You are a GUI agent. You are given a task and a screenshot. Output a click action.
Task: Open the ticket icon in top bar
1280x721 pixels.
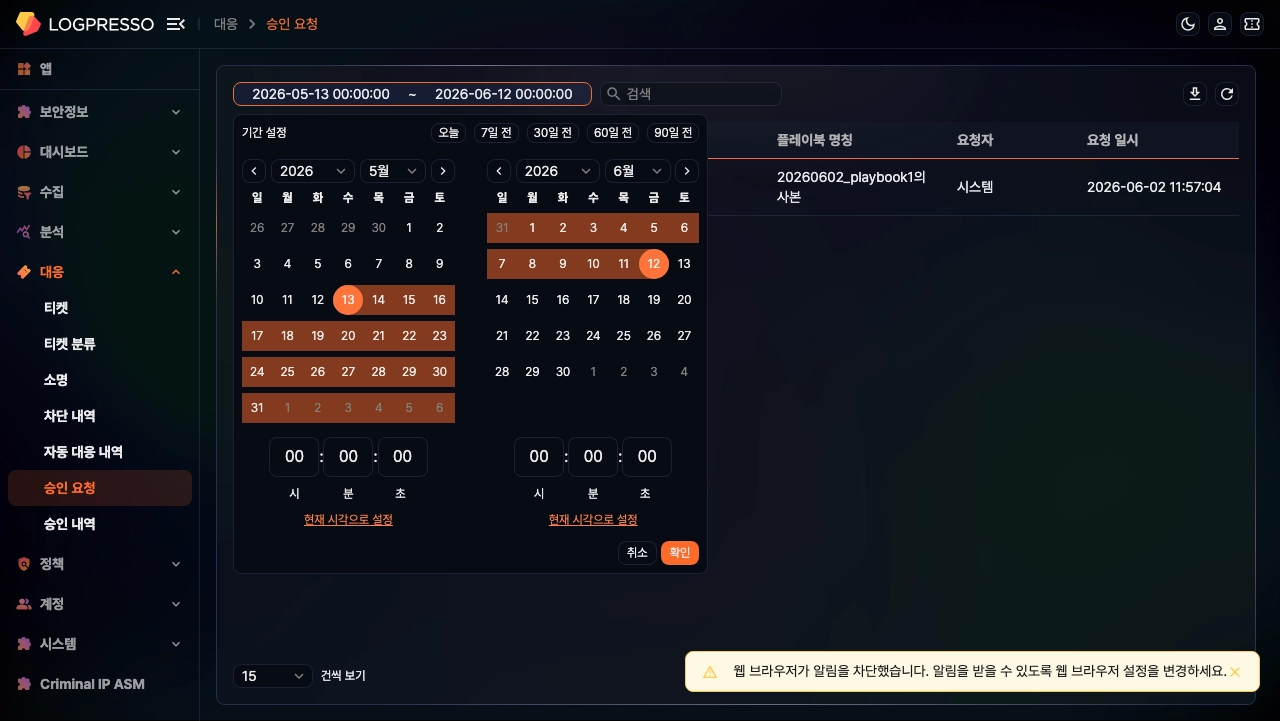click(x=1252, y=24)
